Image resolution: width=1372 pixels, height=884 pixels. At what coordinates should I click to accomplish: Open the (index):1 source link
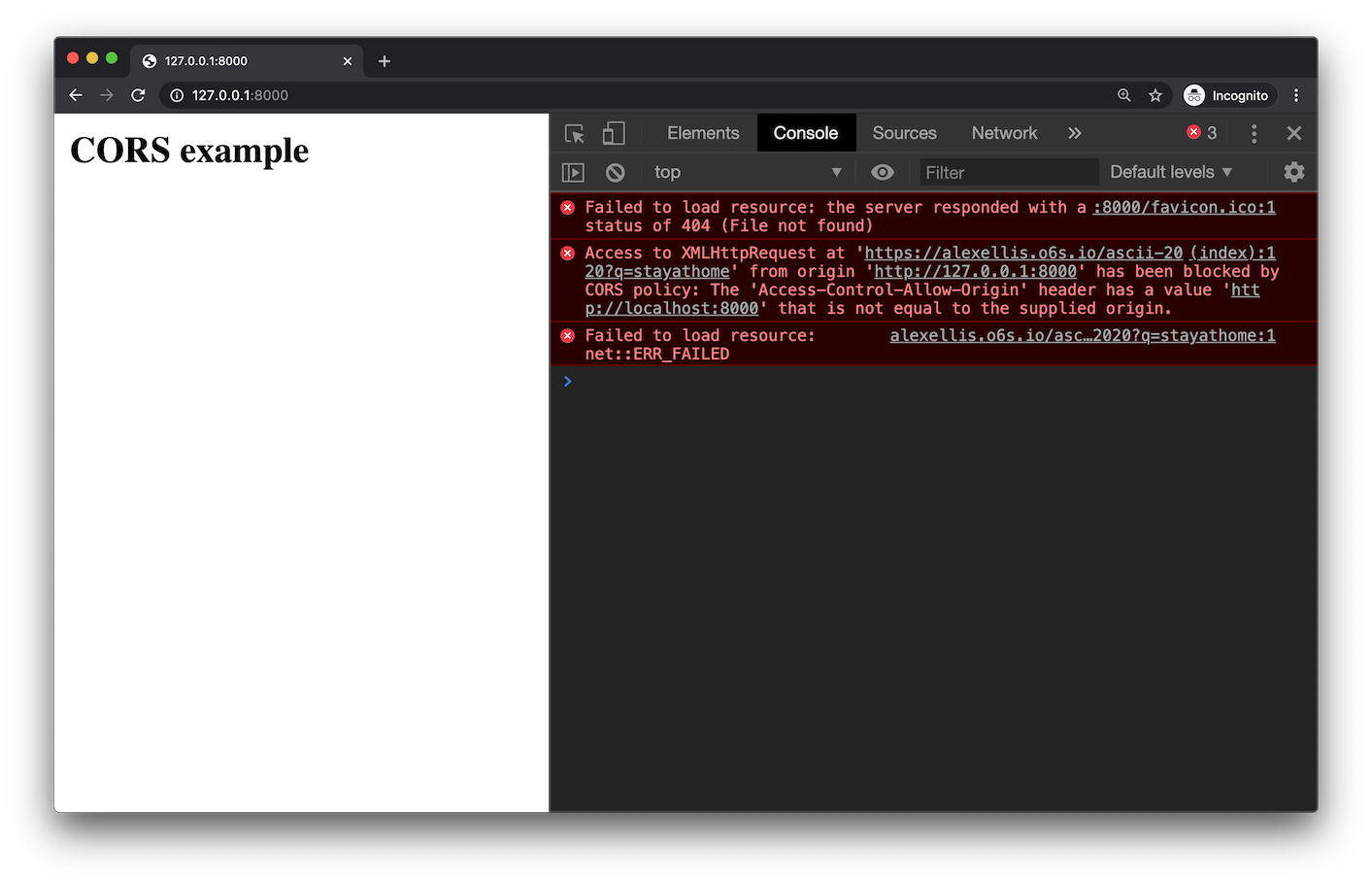pos(1233,253)
